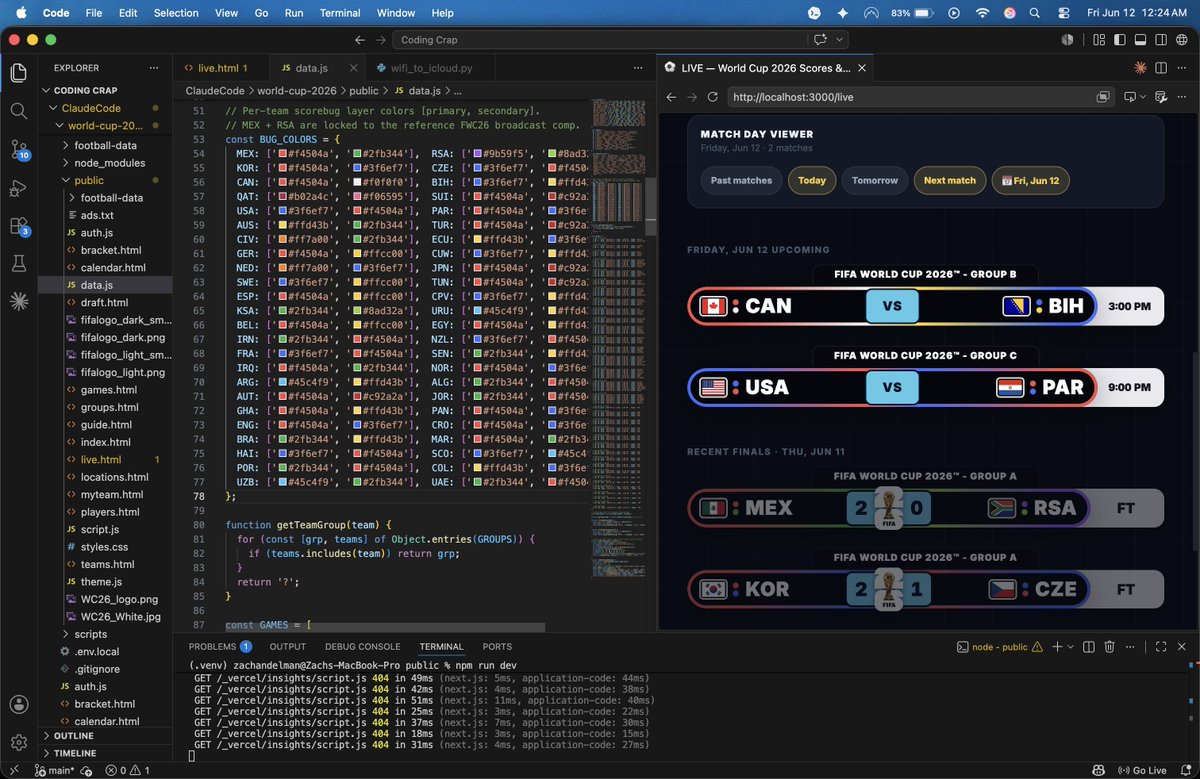This screenshot has height=779, width=1200.
Task: Click the Past matches button
Action: pos(741,180)
